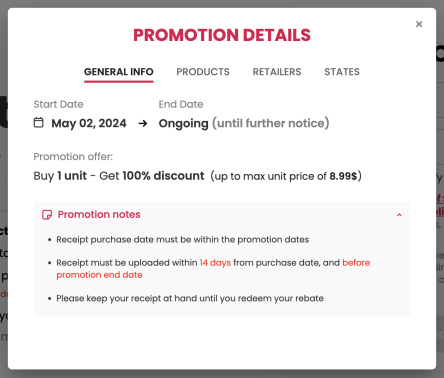Open the Products tab
Viewport: 444px width, 378px height.
pos(203,72)
